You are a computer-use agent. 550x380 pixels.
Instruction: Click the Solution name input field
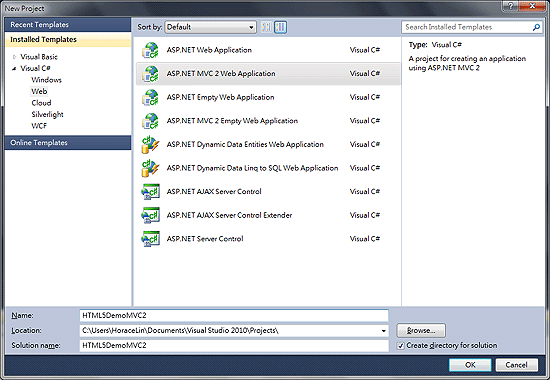point(234,346)
